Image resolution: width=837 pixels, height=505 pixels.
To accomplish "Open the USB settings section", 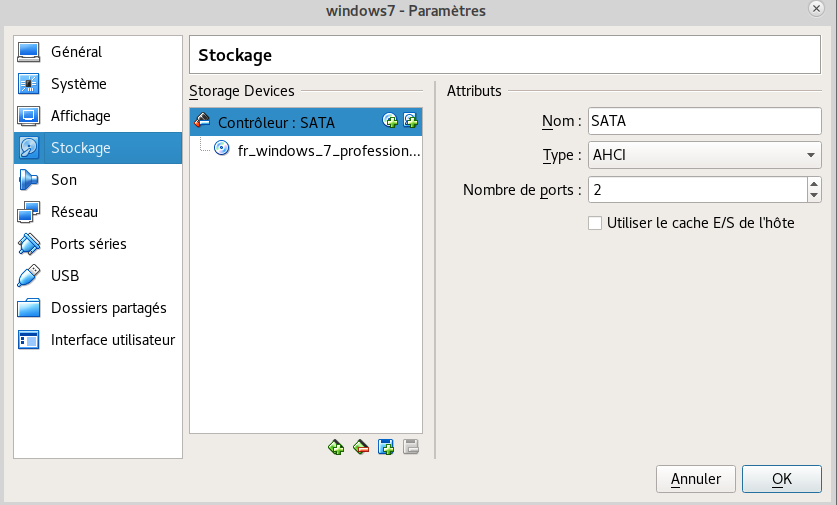I will point(65,276).
